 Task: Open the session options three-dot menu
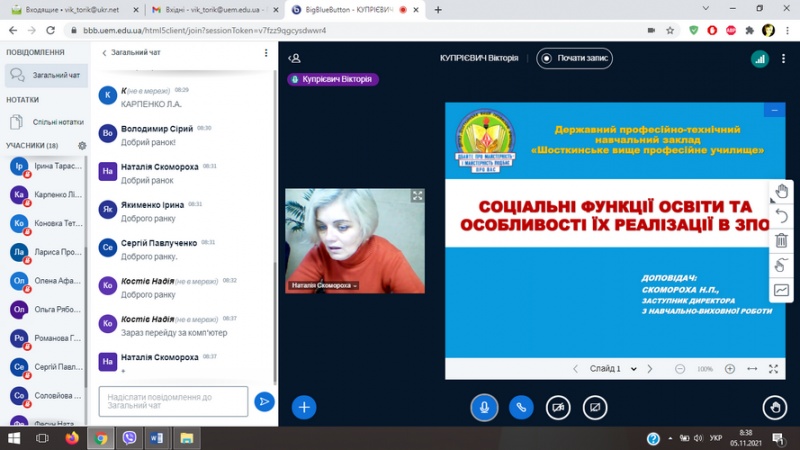click(783, 59)
